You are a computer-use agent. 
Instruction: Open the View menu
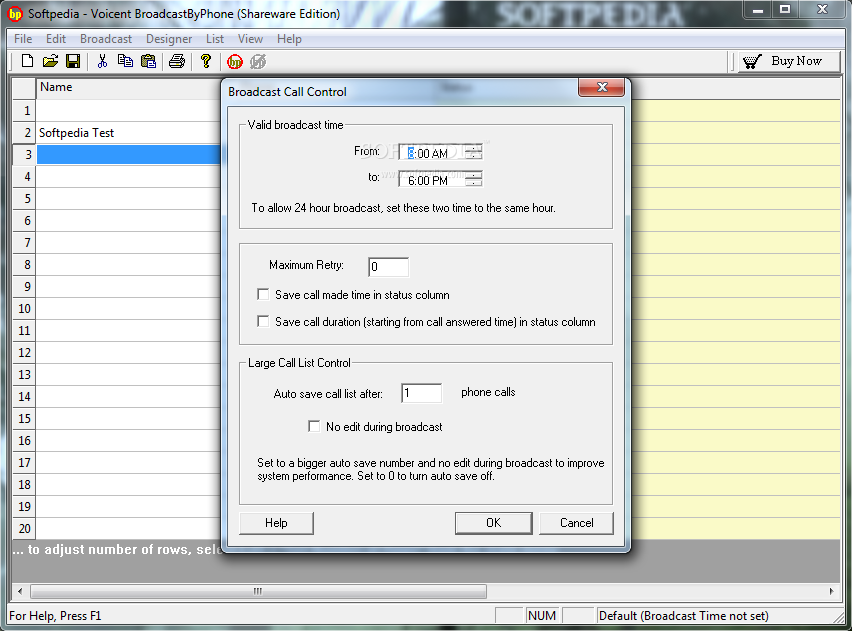tap(250, 39)
